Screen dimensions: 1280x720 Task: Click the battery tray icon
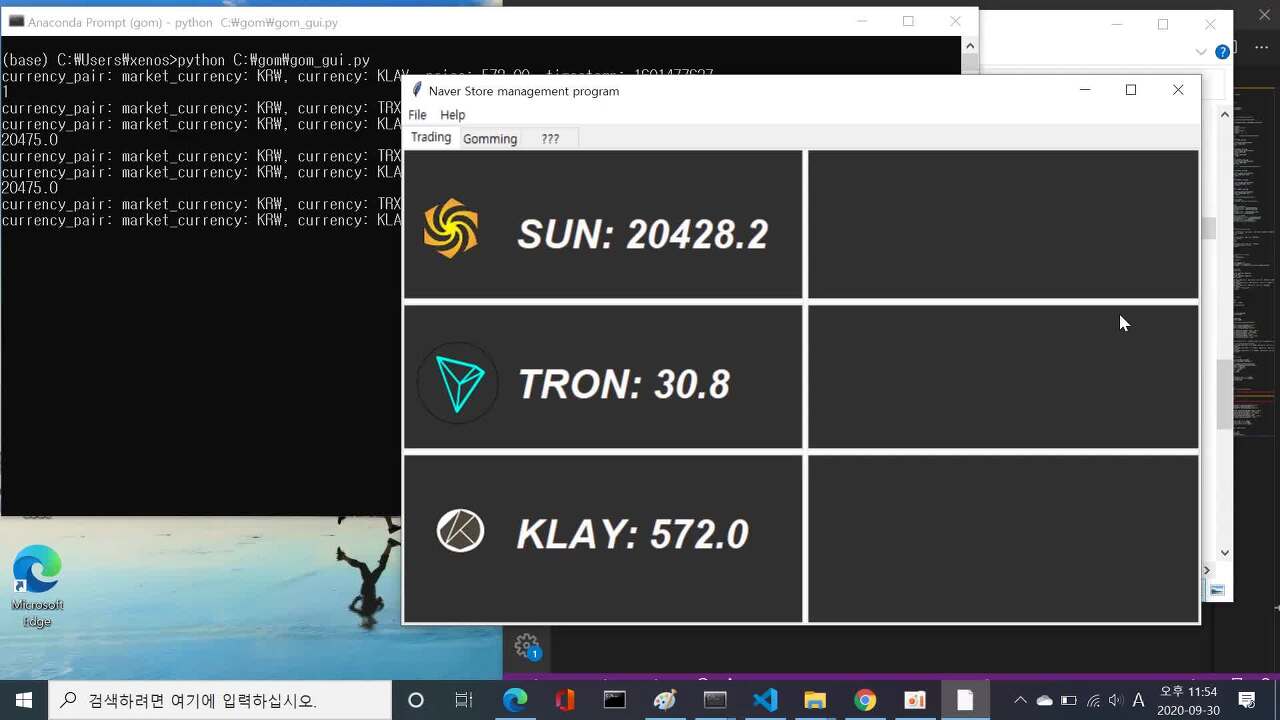click(1068, 700)
